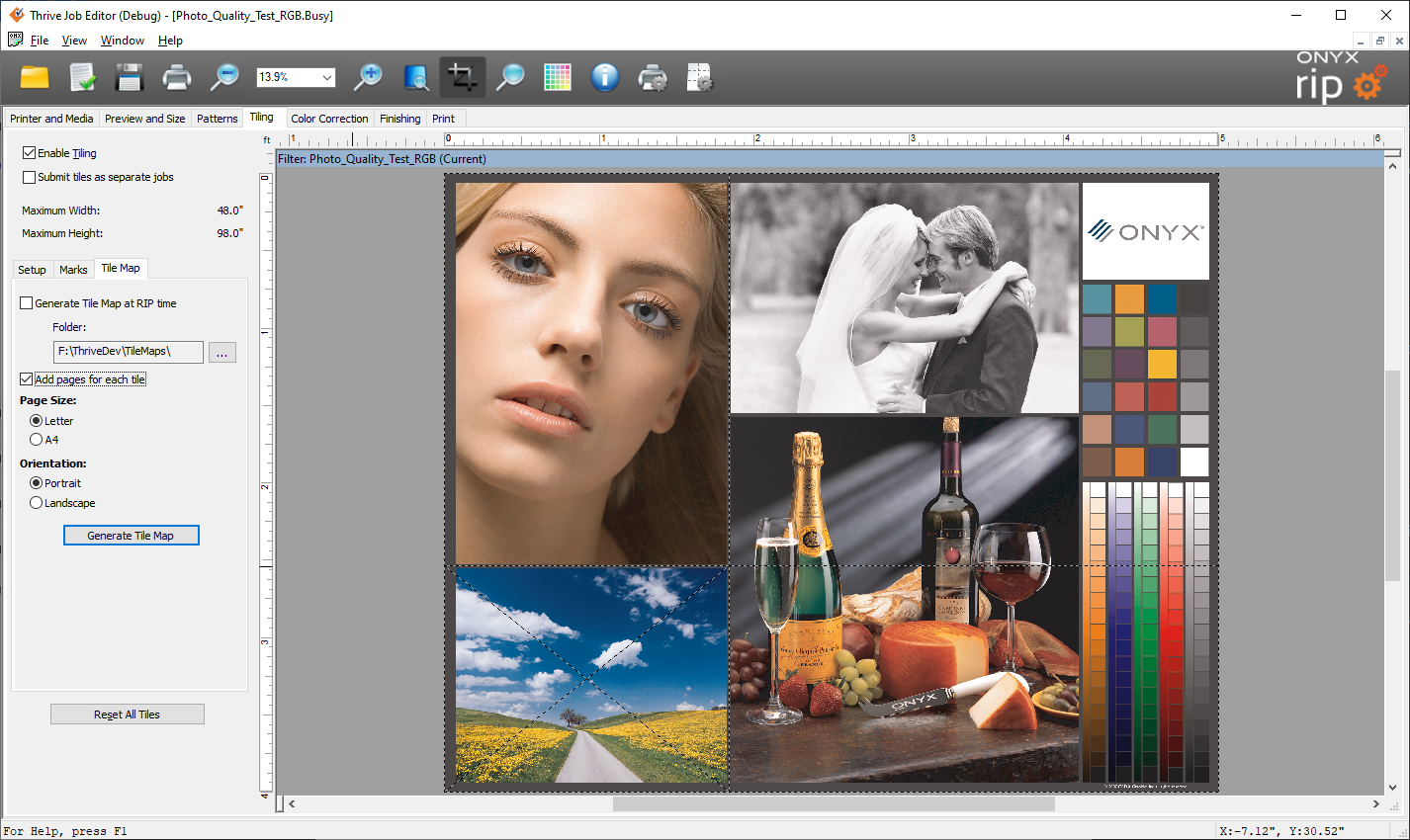Image resolution: width=1410 pixels, height=840 pixels.
Task: Select the A4 page size option
Action: pos(37,440)
